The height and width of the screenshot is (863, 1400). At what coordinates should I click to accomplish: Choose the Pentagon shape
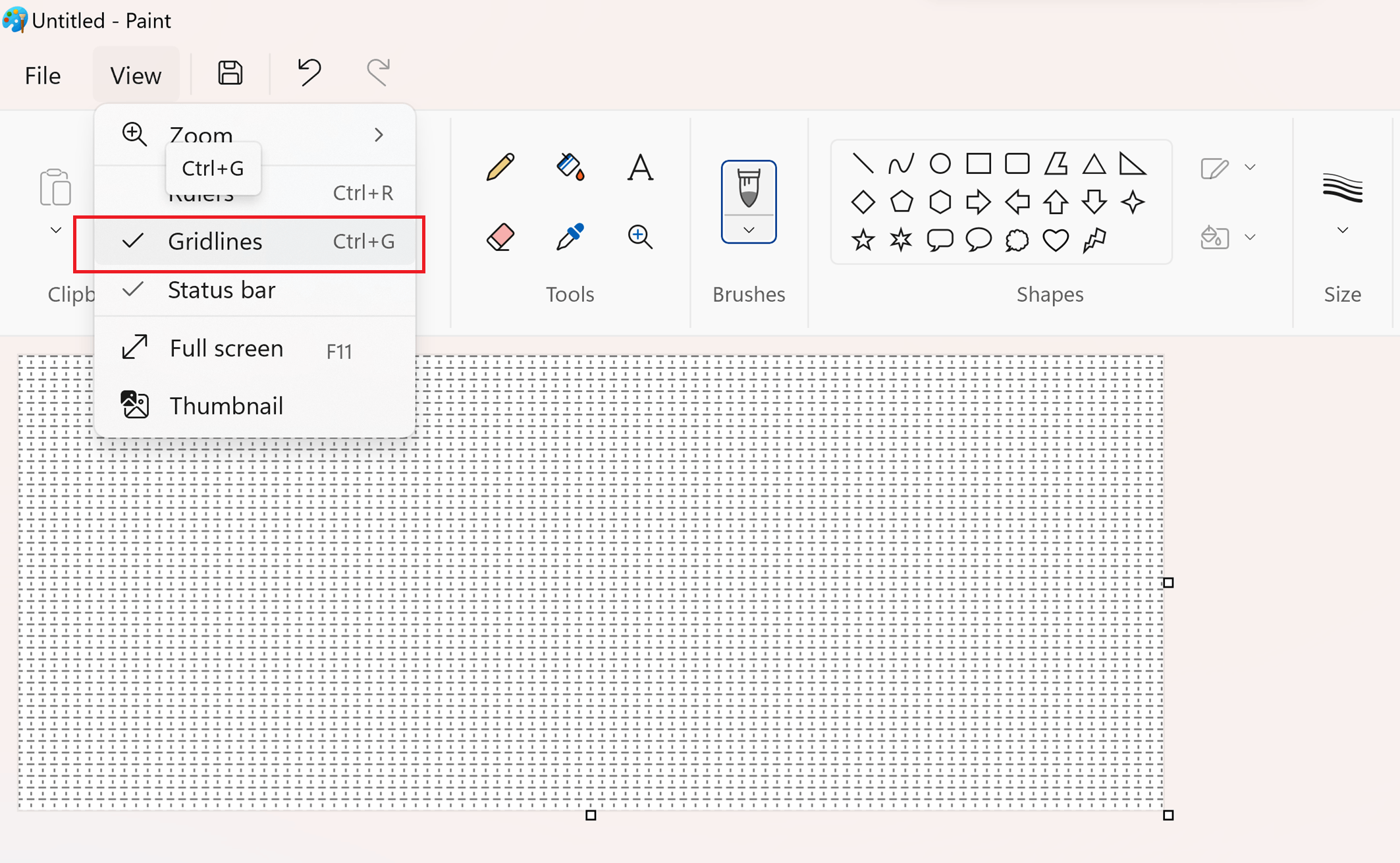901,202
